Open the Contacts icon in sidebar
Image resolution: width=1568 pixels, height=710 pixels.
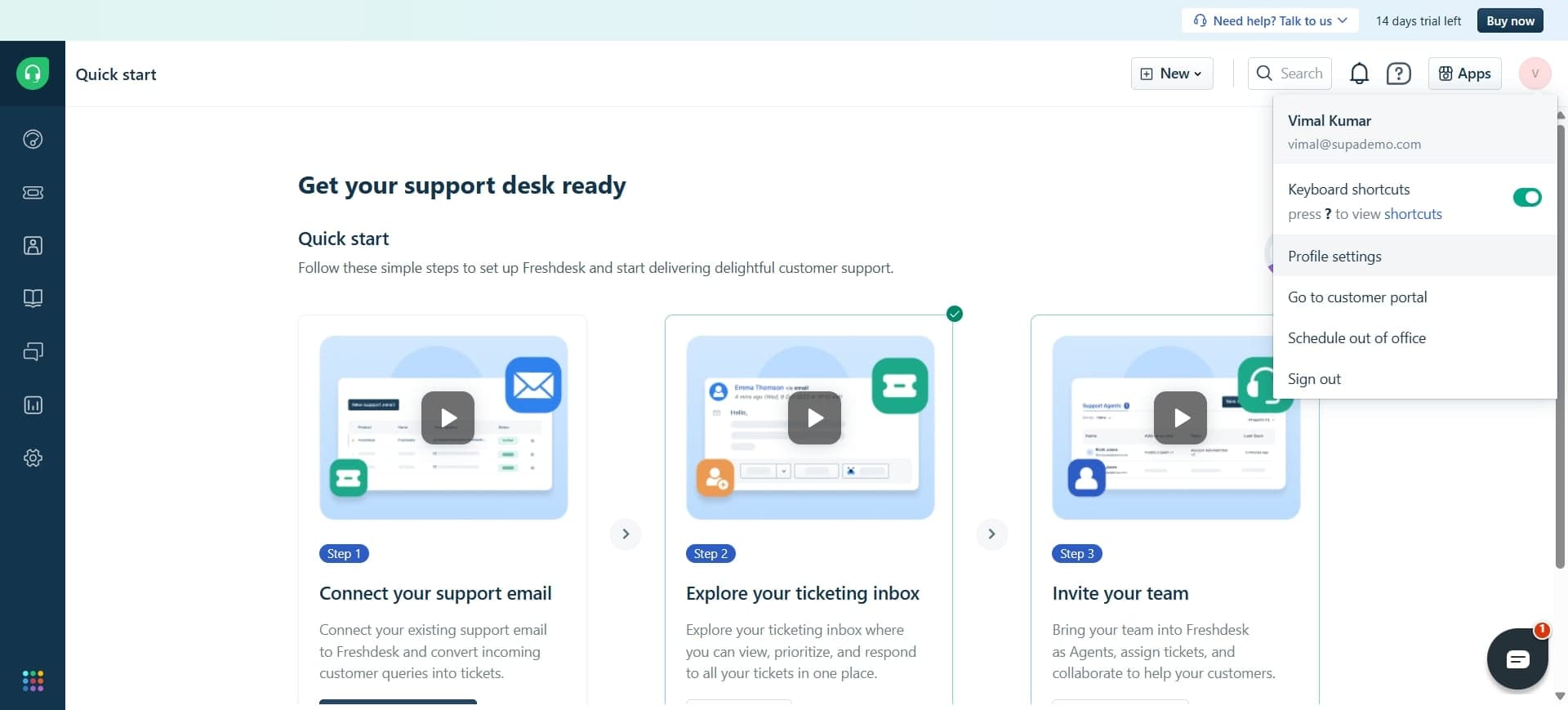[33, 245]
